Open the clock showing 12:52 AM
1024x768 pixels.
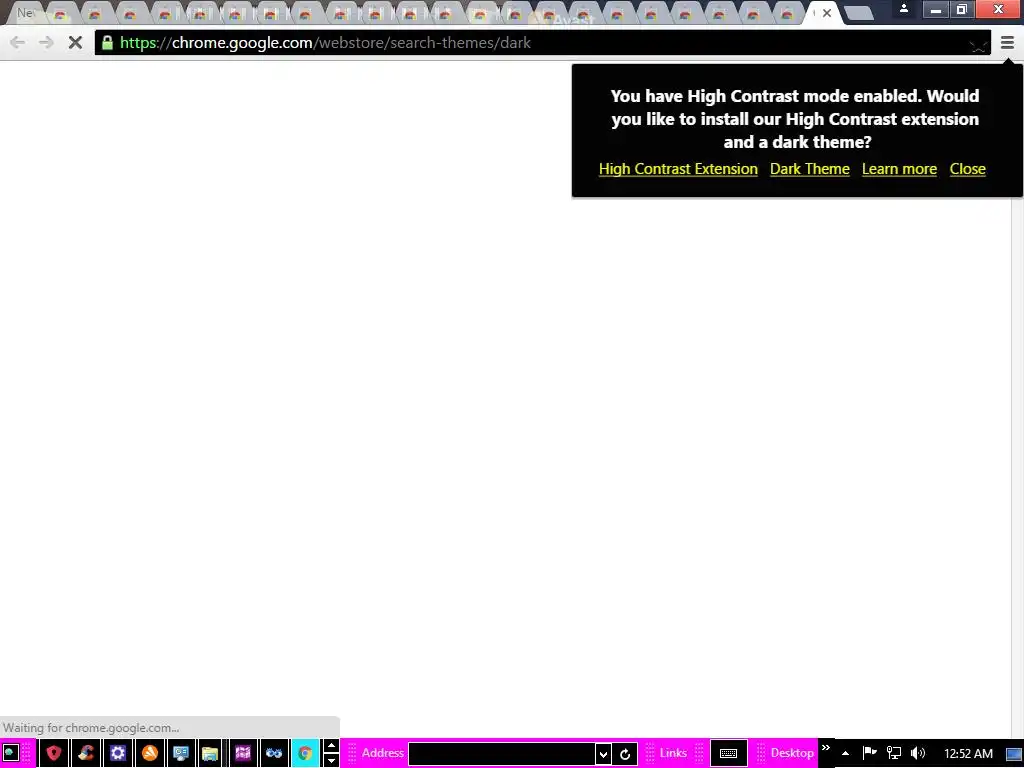coord(968,754)
